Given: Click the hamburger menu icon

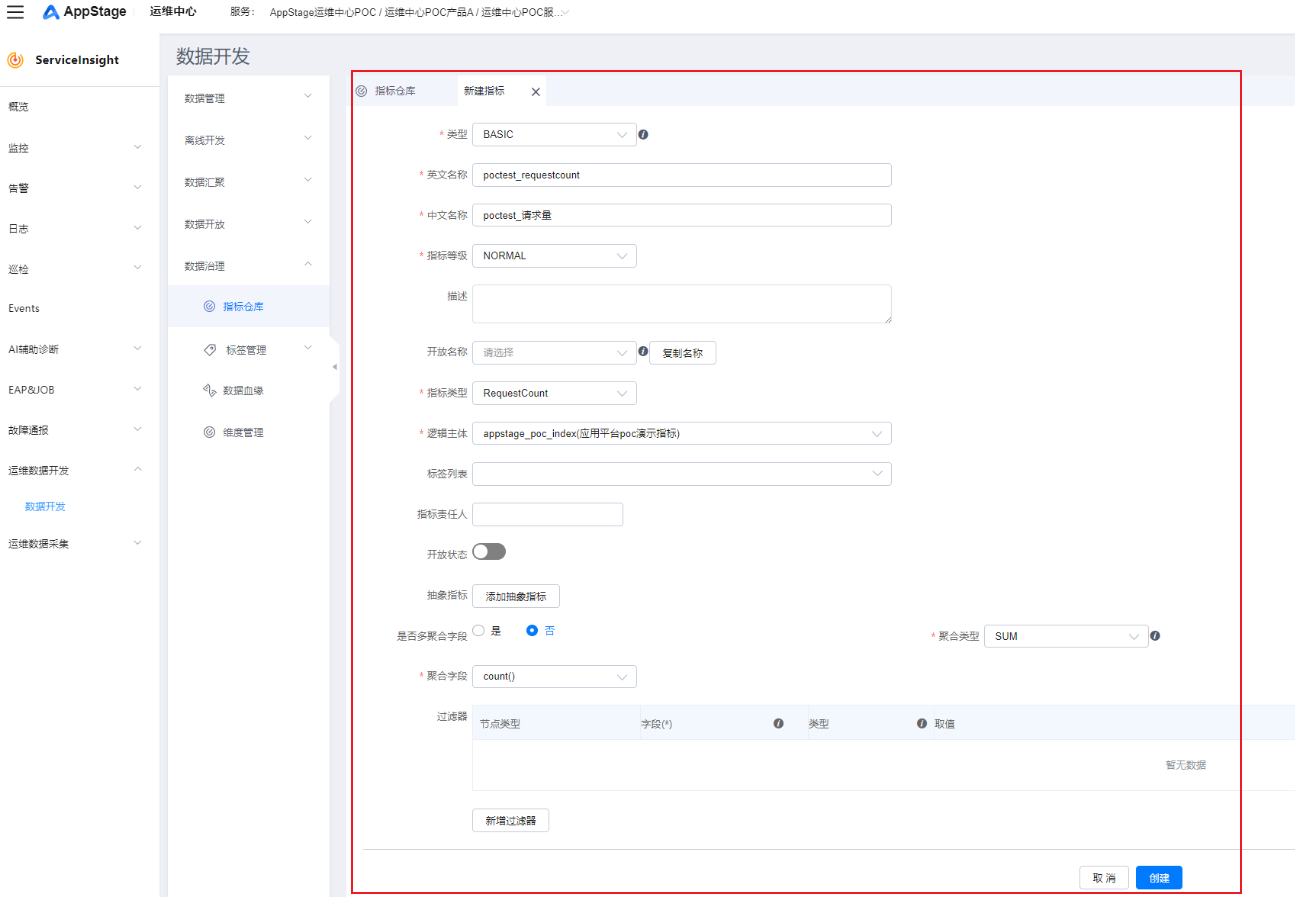Looking at the screenshot, I should click(16, 12).
